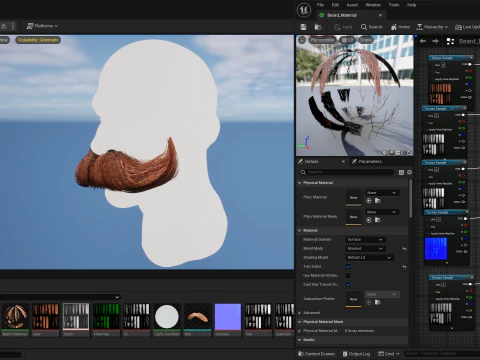
Task: Open the Tools menu
Action: click(x=394, y=5)
